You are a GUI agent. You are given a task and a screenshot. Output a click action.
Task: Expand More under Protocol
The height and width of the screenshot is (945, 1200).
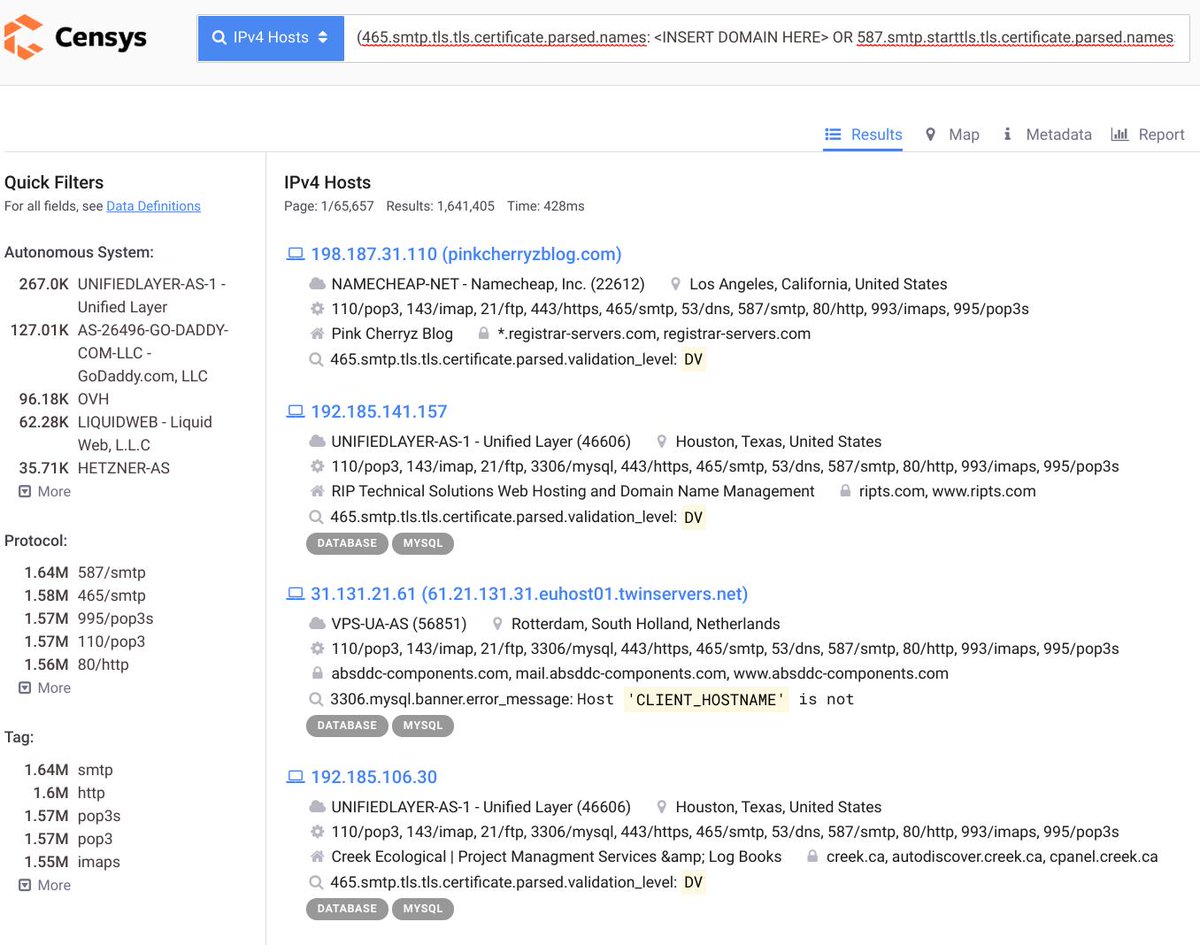point(45,688)
